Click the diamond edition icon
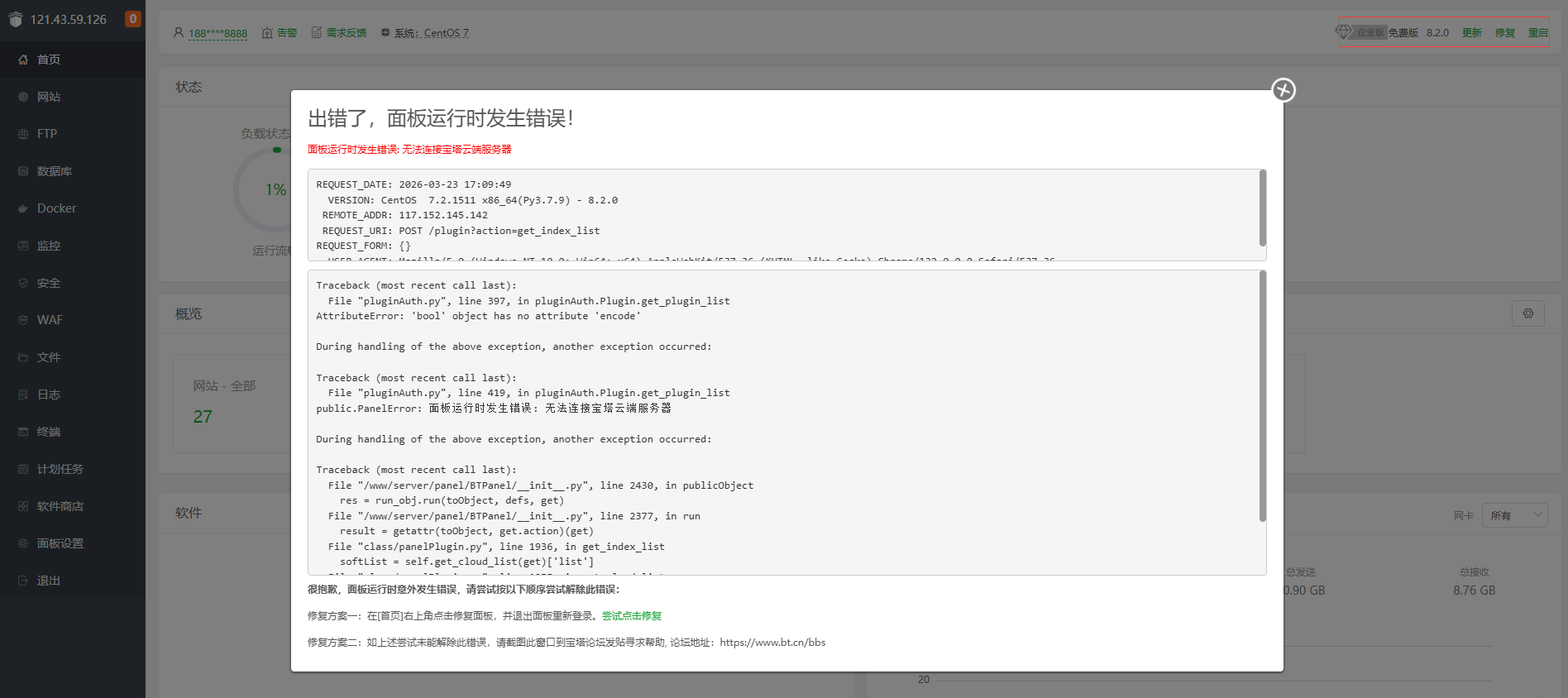Screen dimensions: 1568x698 1343,32
